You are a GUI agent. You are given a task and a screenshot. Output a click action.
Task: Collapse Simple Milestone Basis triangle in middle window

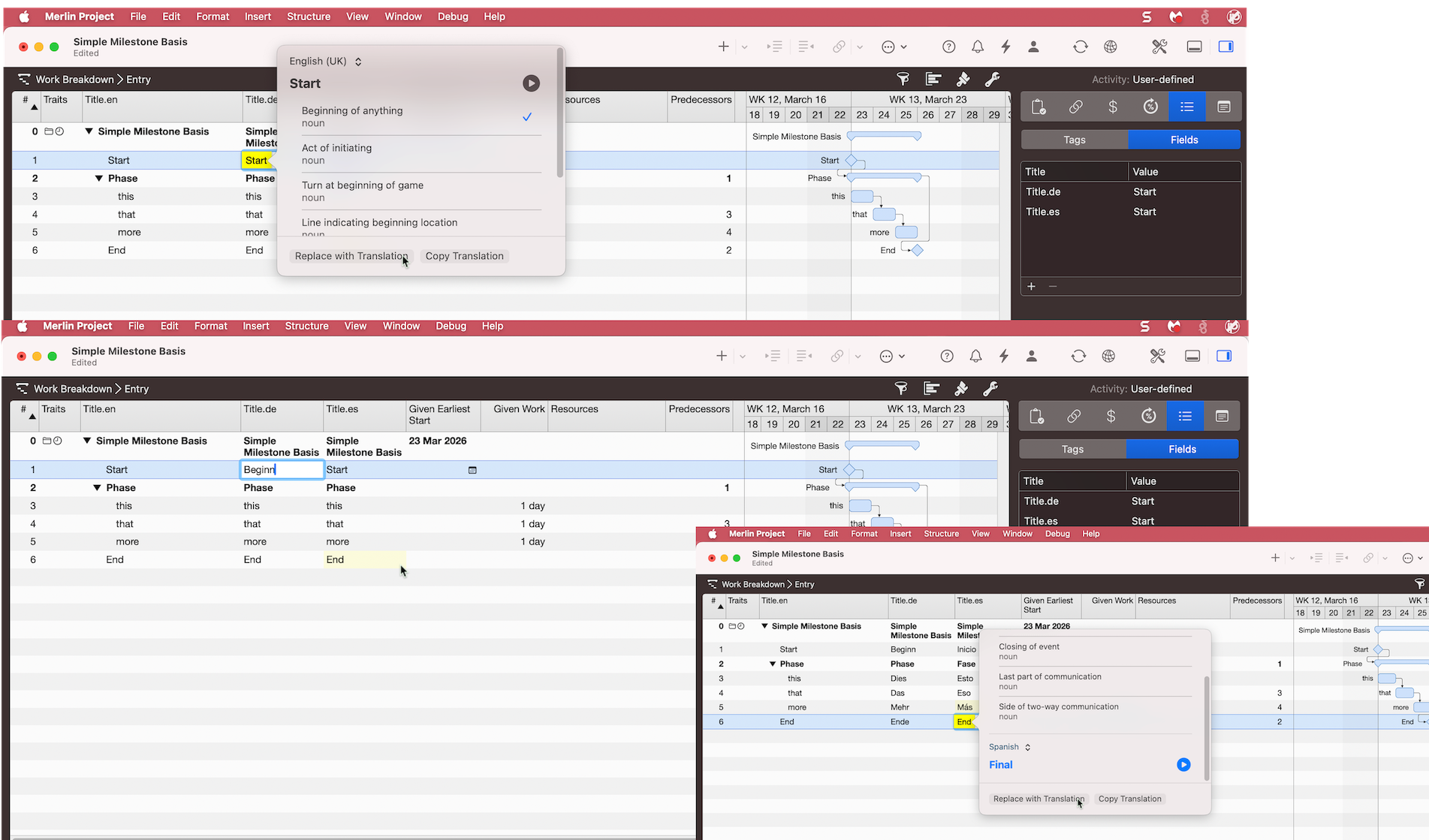tap(87, 441)
